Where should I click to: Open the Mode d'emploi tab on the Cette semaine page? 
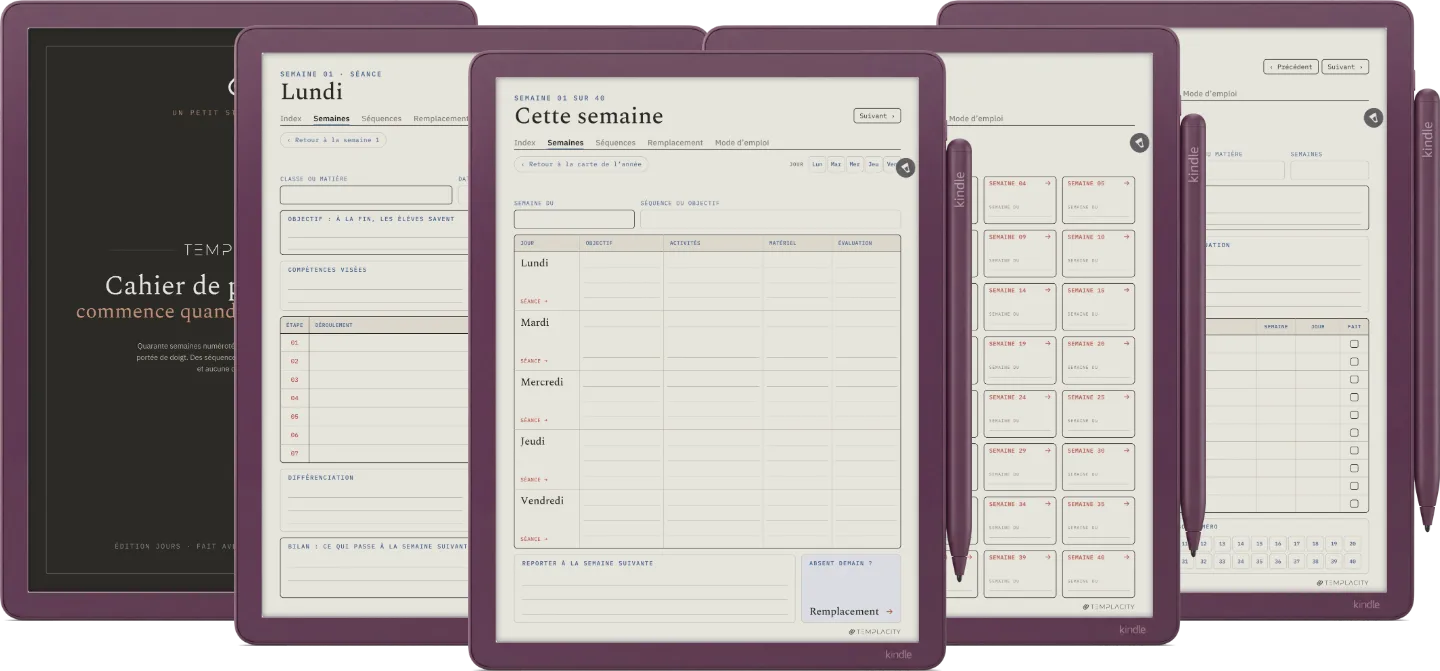[742, 143]
